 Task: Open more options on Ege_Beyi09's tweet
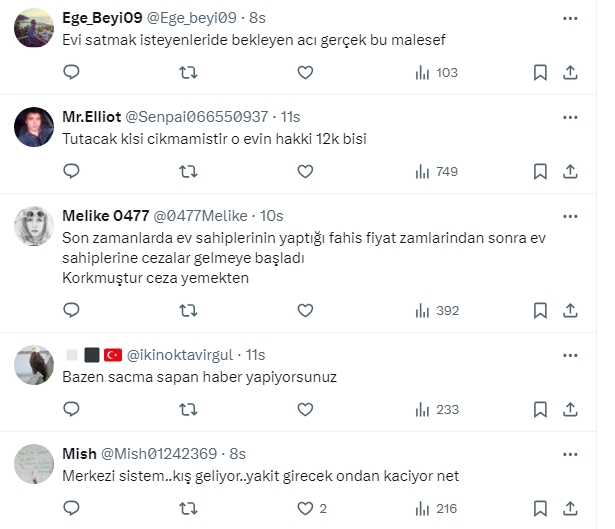tap(570, 18)
